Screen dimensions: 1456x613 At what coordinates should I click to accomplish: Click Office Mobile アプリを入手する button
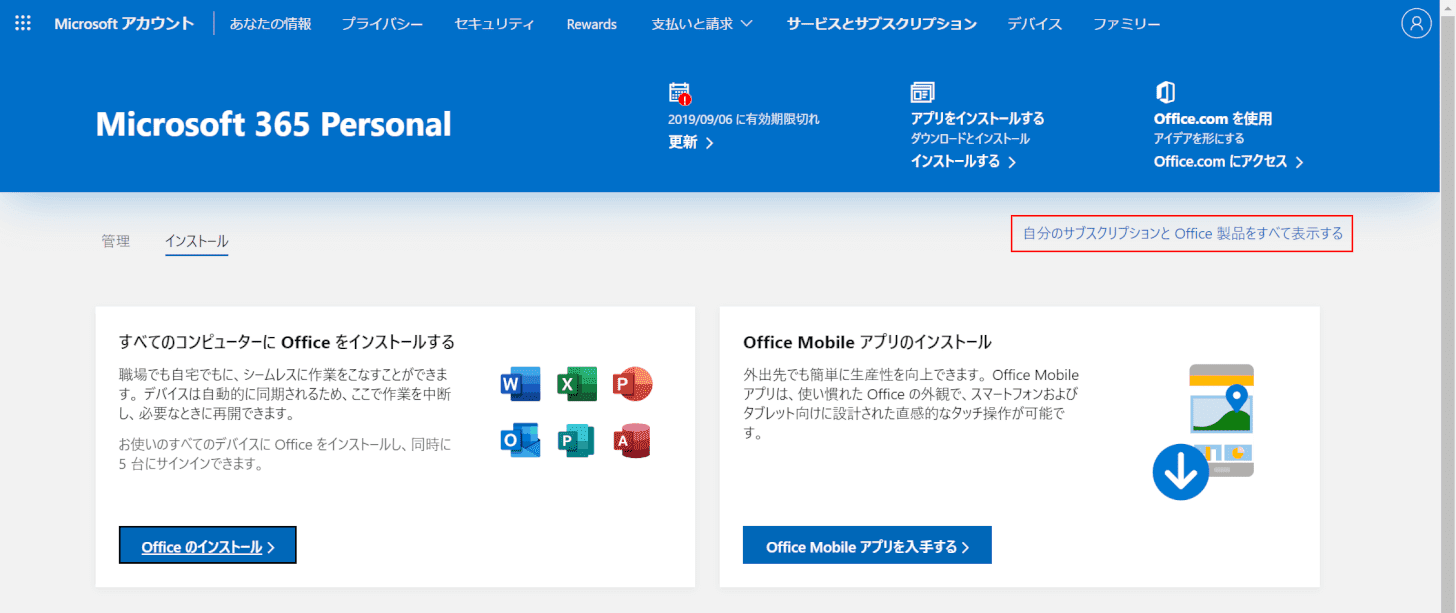867,545
